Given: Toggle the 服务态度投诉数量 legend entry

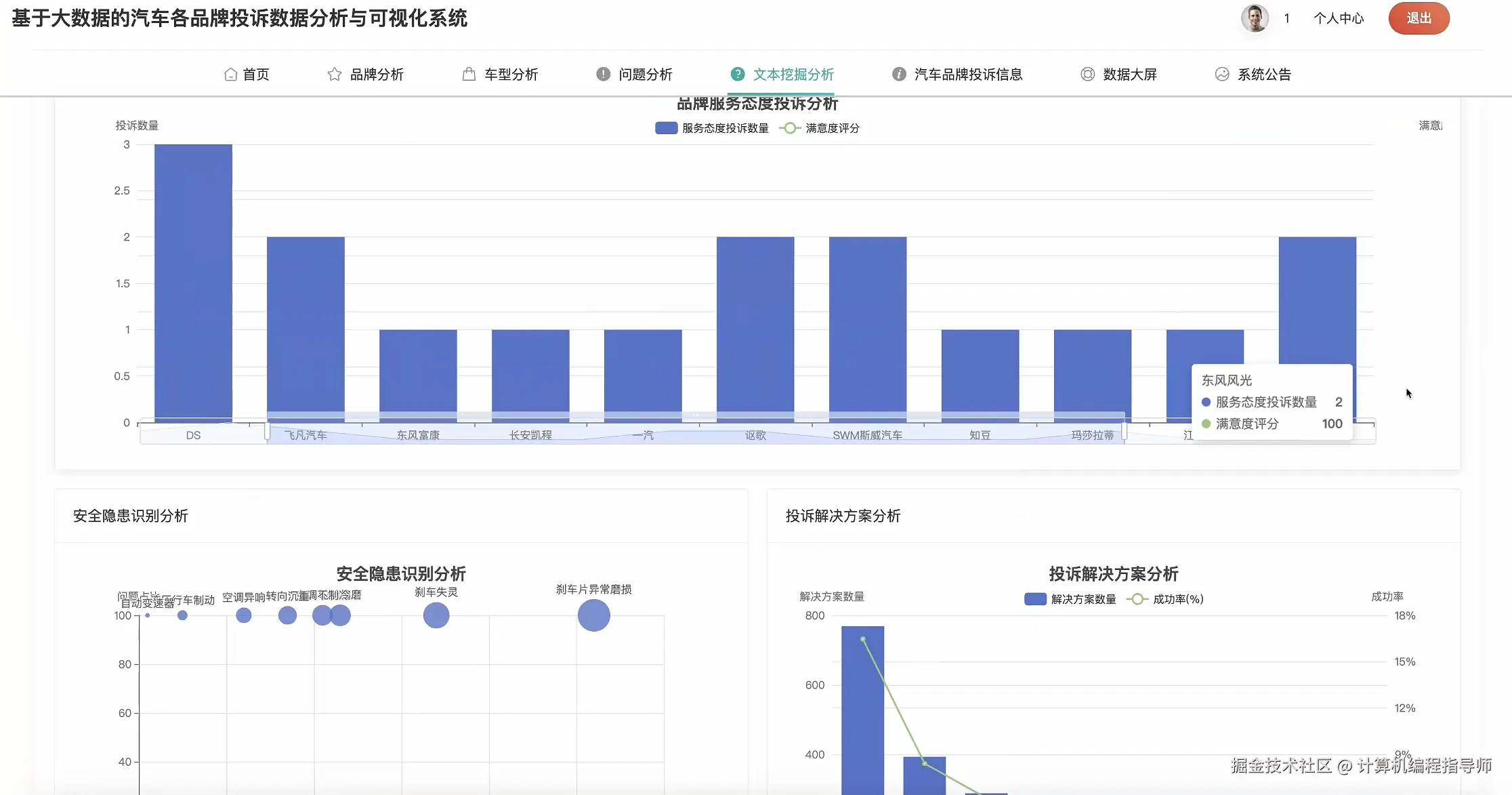Looking at the screenshot, I should 711,127.
